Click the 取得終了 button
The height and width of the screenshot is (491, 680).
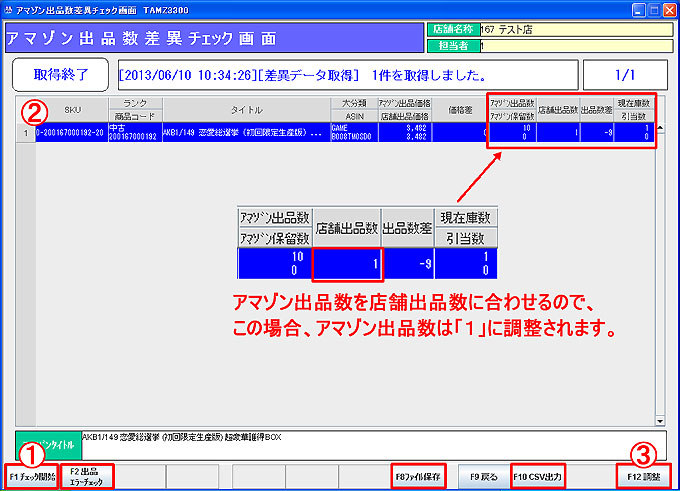point(61,74)
